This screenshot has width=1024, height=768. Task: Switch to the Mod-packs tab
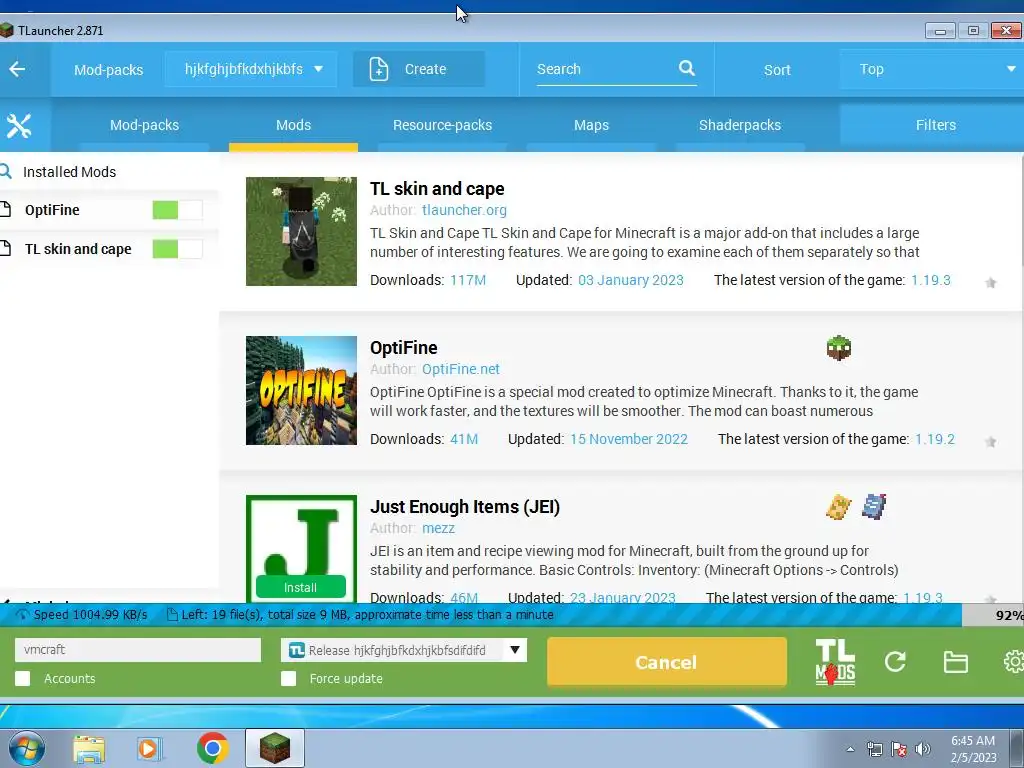pyautogui.click(x=144, y=125)
